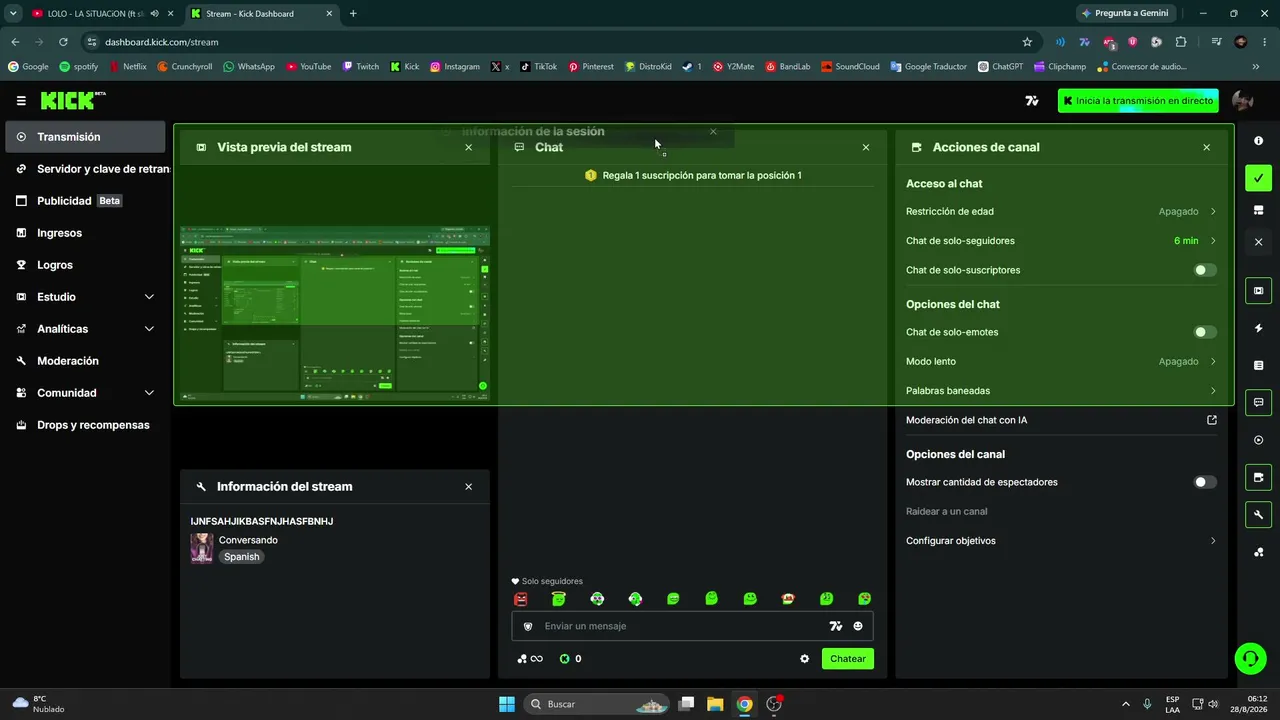Focus the Enviar un mensaje chat field

pos(692,626)
